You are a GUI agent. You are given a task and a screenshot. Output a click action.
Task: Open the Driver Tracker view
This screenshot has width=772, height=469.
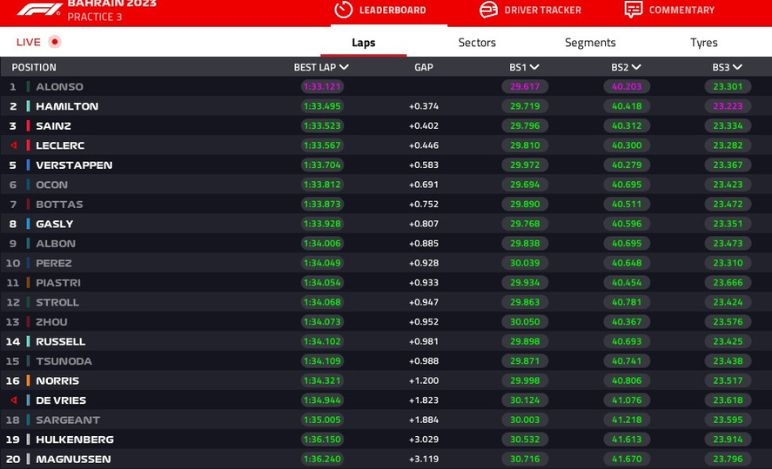click(530, 10)
